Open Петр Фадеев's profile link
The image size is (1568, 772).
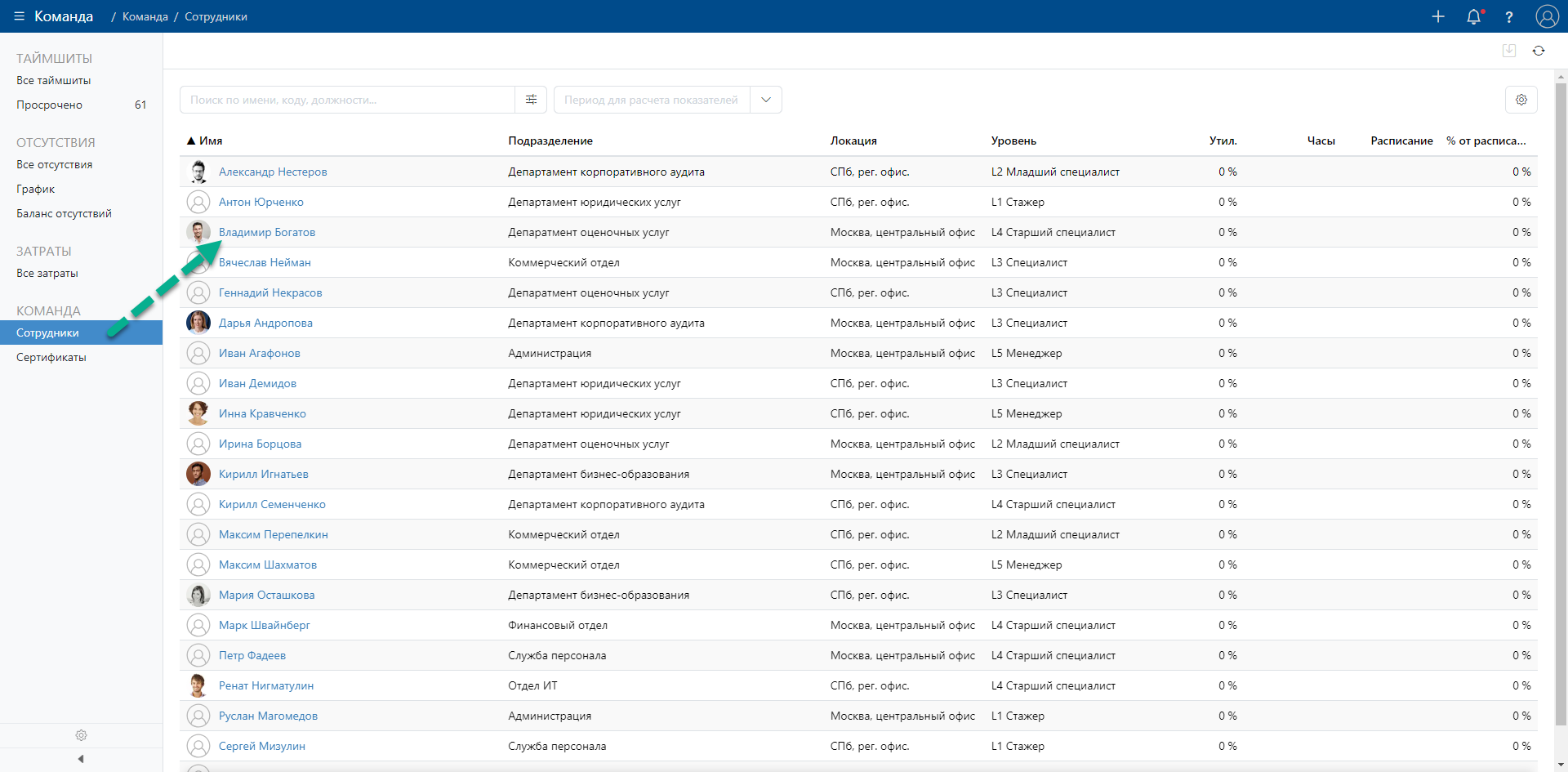coord(252,655)
